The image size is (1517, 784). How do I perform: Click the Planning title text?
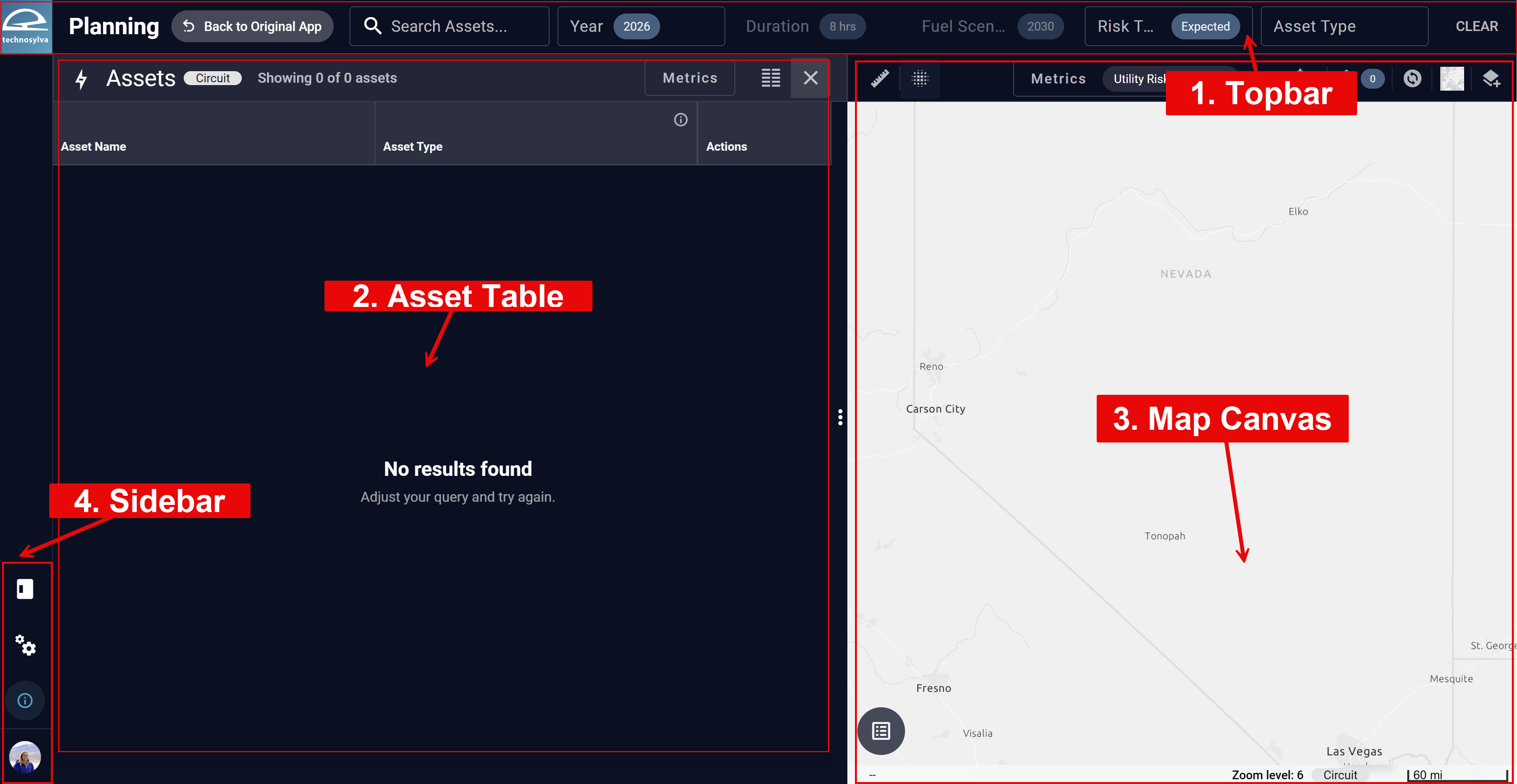coord(114,27)
